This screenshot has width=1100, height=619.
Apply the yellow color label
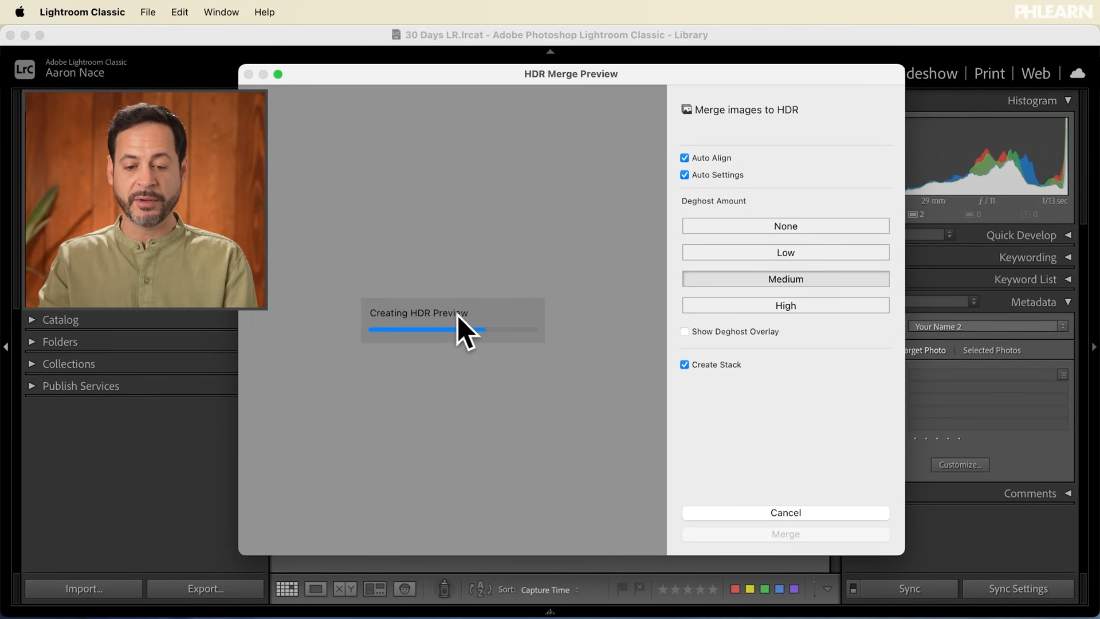point(750,589)
